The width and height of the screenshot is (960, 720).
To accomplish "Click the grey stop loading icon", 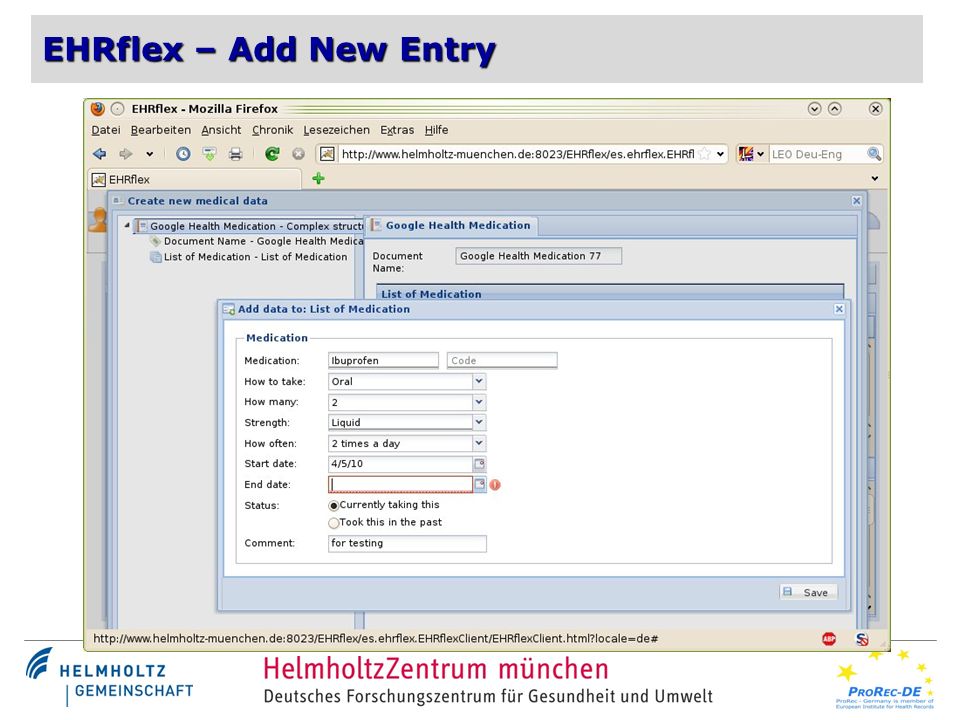I will [x=298, y=154].
